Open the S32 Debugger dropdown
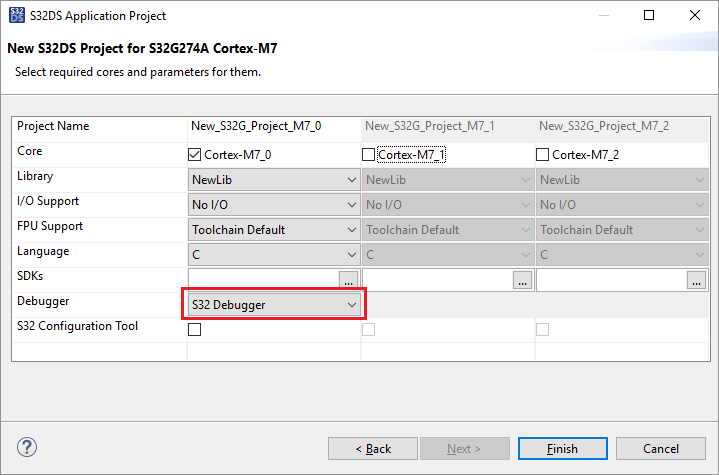The width and height of the screenshot is (719, 475). tap(273, 305)
